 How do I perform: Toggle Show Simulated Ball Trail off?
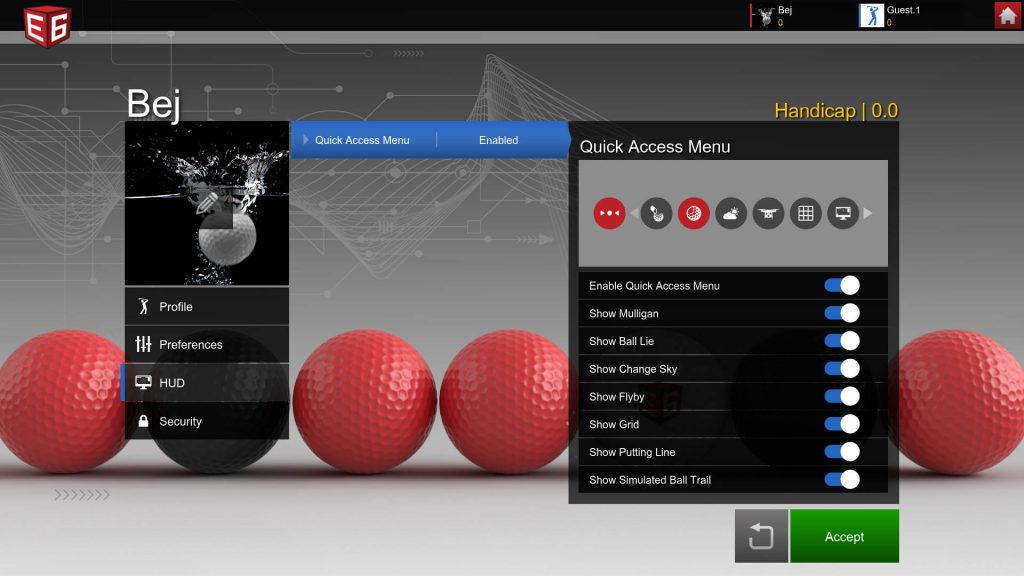(x=842, y=480)
